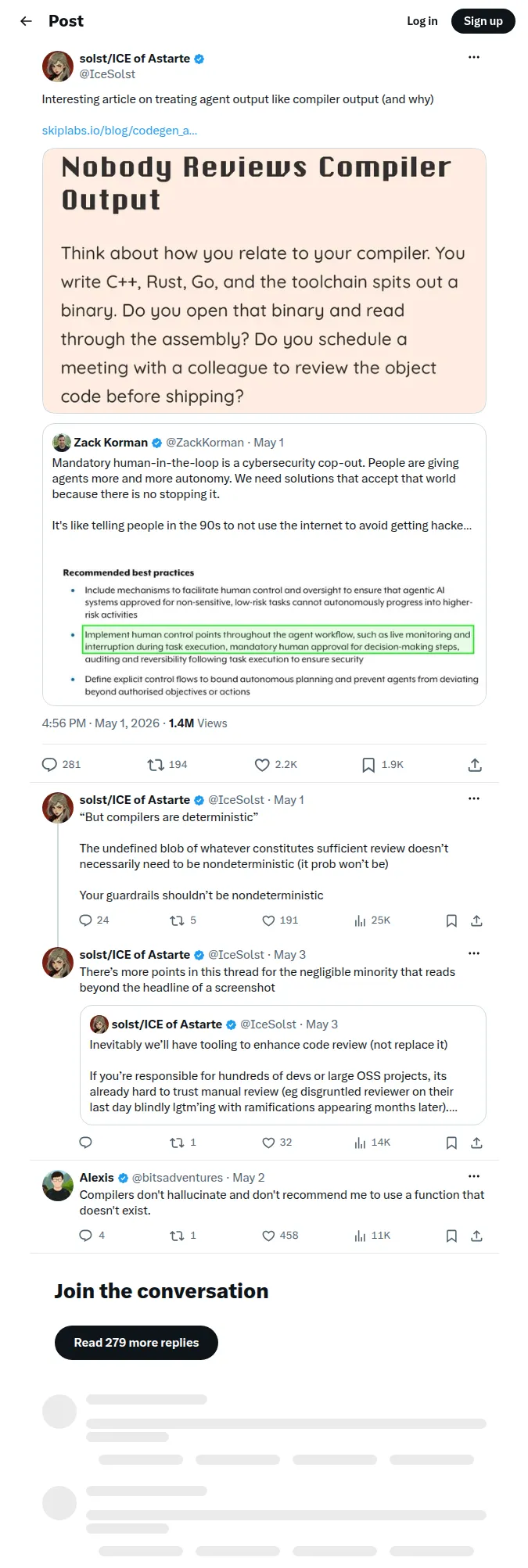Repost the May 3 reply with 1 repost
Viewport: 528px width, 1568px height.
pos(177,1143)
